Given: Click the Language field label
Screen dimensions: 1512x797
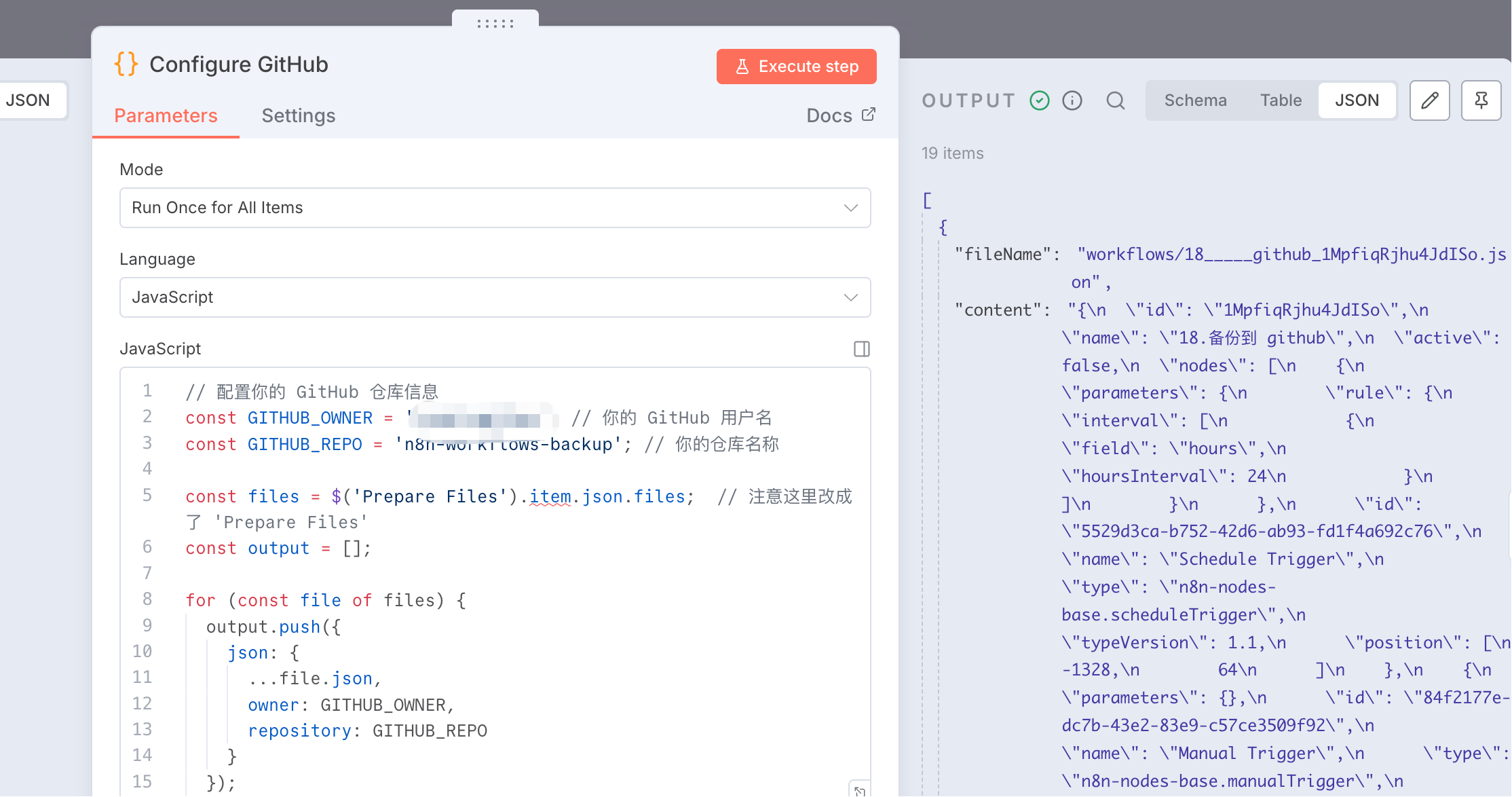Looking at the screenshot, I should point(157,259).
